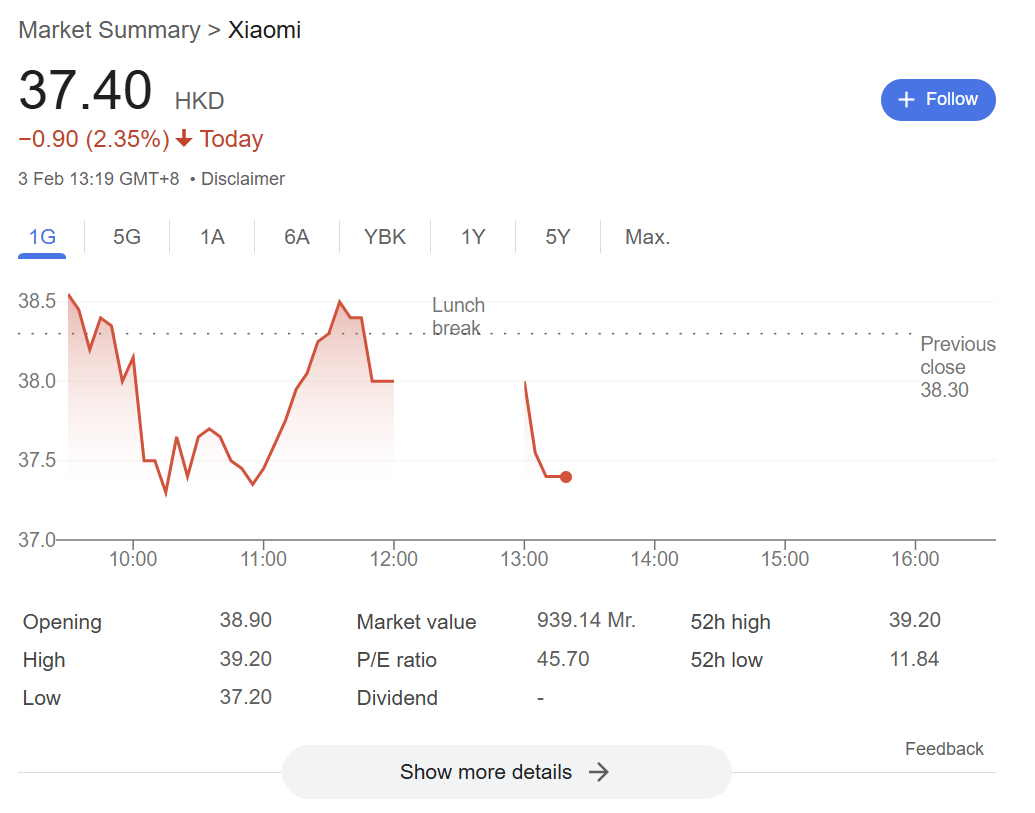Open the Market Summary breadcrumb link
This screenshot has height=813, width=1035.
coord(110,30)
